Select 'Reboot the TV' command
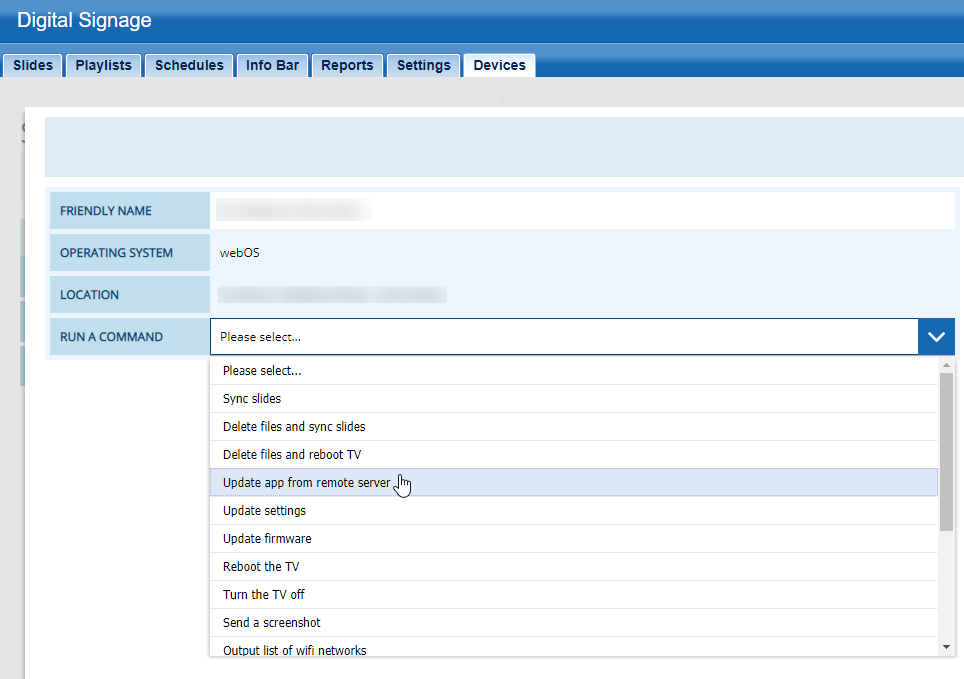 pos(261,567)
